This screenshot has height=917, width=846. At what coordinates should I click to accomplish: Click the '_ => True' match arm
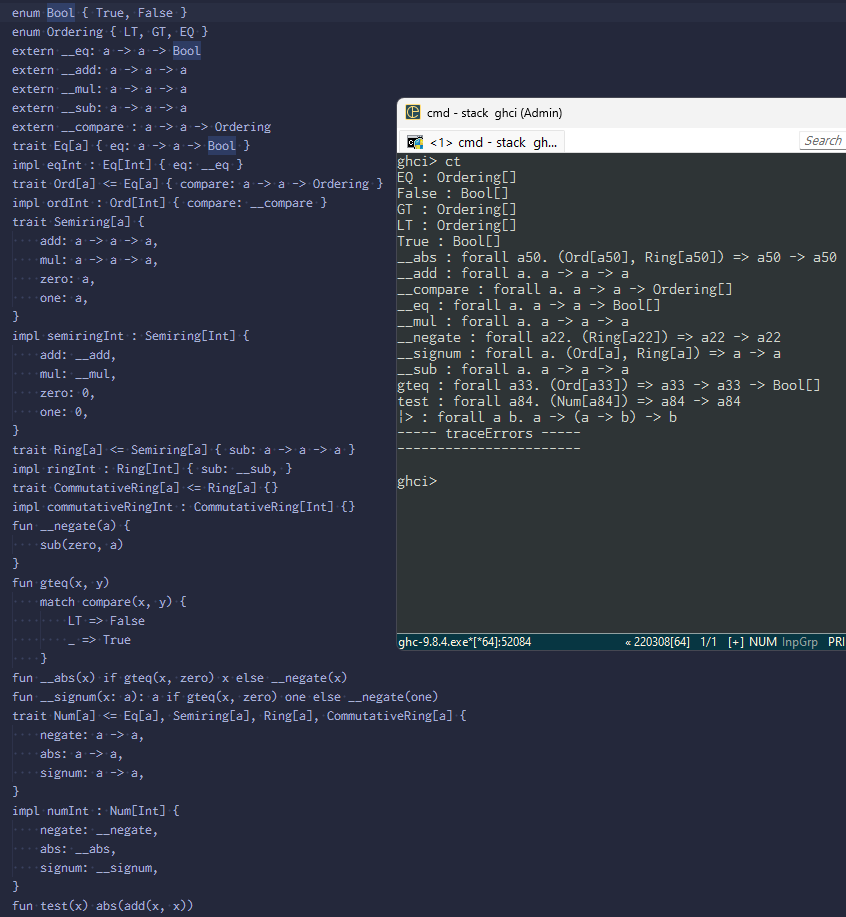tap(99, 640)
